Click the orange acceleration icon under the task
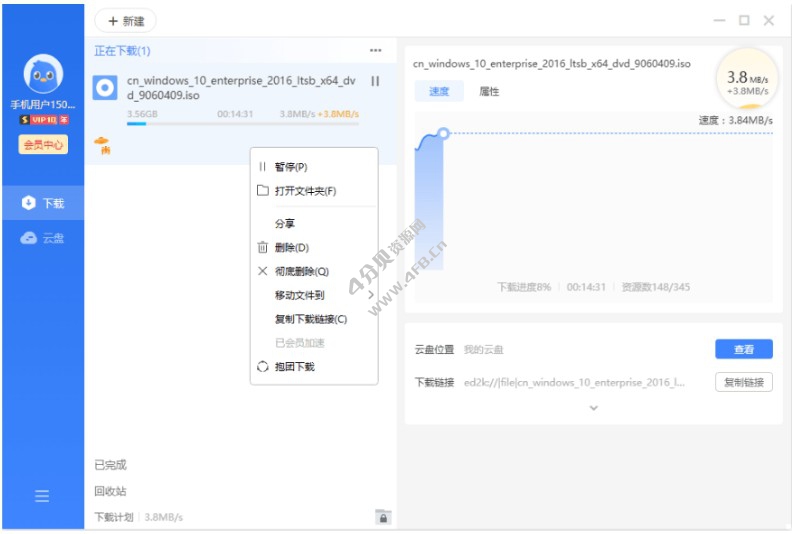 pyautogui.click(x=102, y=145)
